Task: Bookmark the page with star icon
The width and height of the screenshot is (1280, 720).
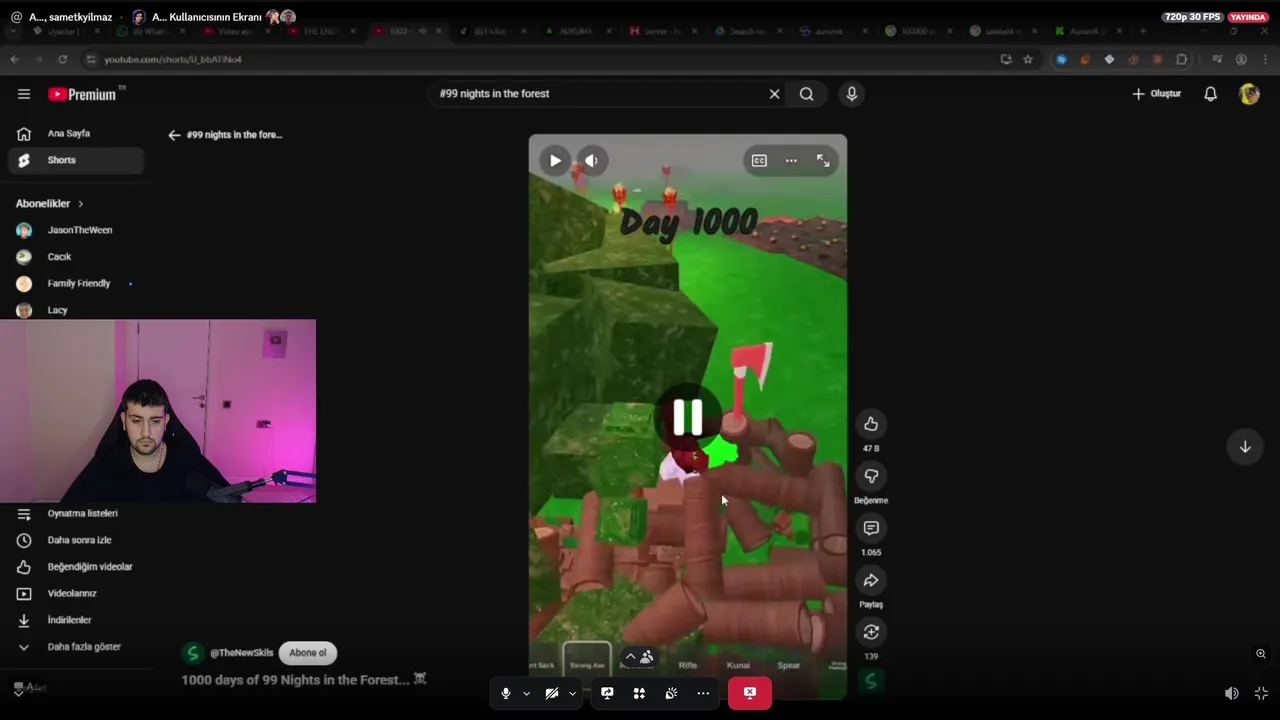Action: click(x=1027, y=59)
